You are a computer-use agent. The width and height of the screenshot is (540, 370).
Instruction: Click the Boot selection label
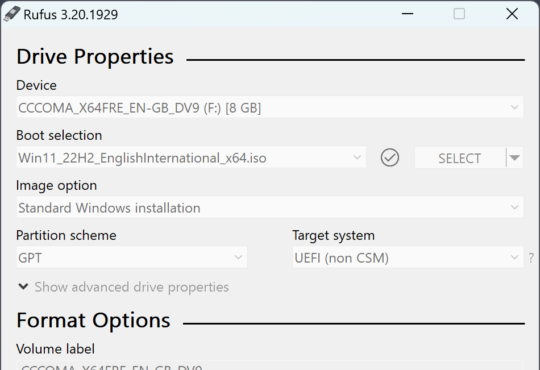pos(59,135)
